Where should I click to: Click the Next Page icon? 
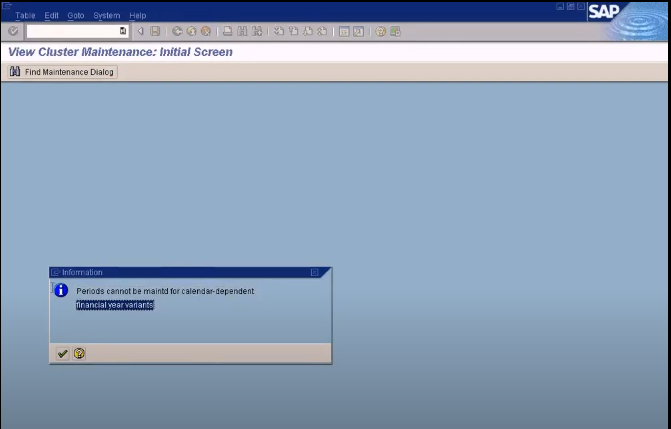308,31
